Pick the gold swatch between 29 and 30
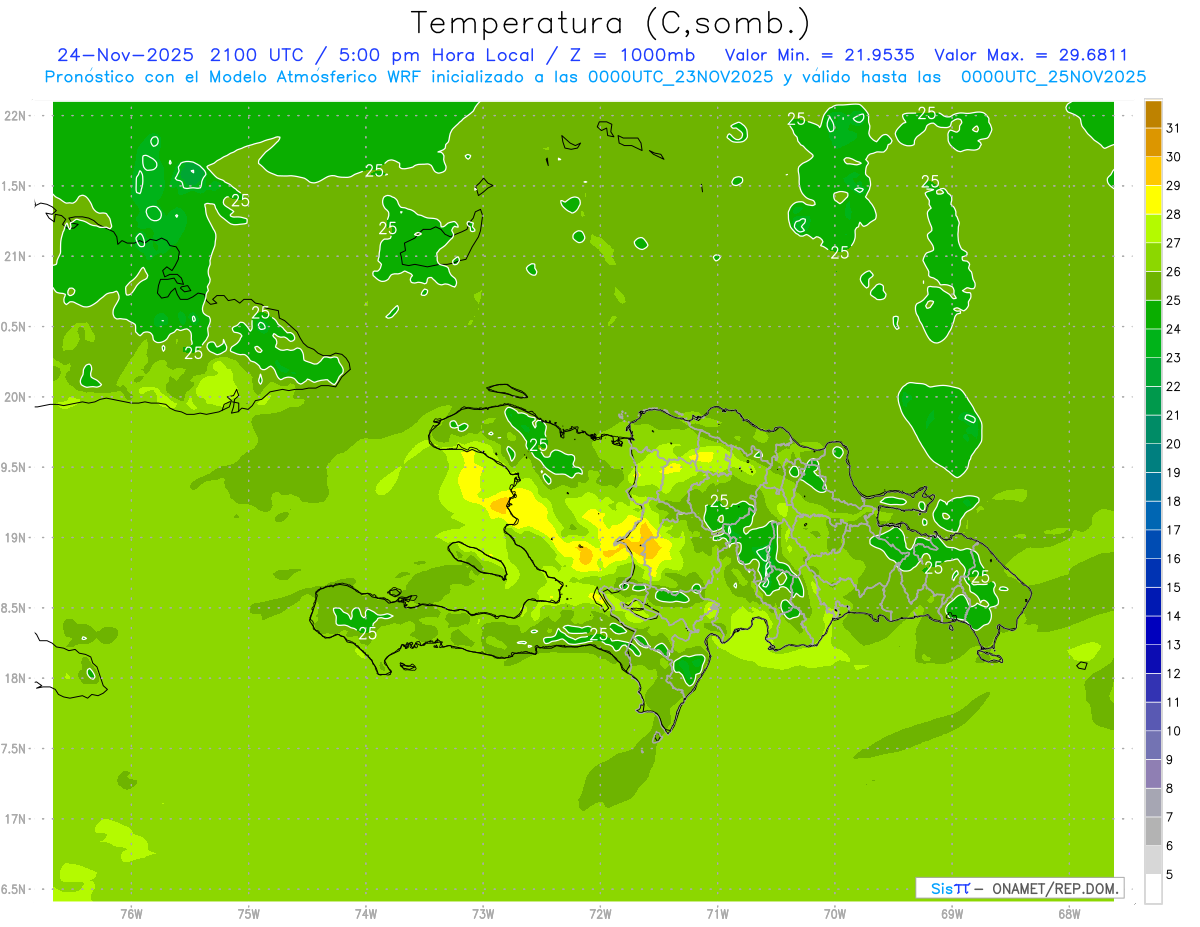The width and height of the screenshot is (1200, 927). coord(1153,171)
